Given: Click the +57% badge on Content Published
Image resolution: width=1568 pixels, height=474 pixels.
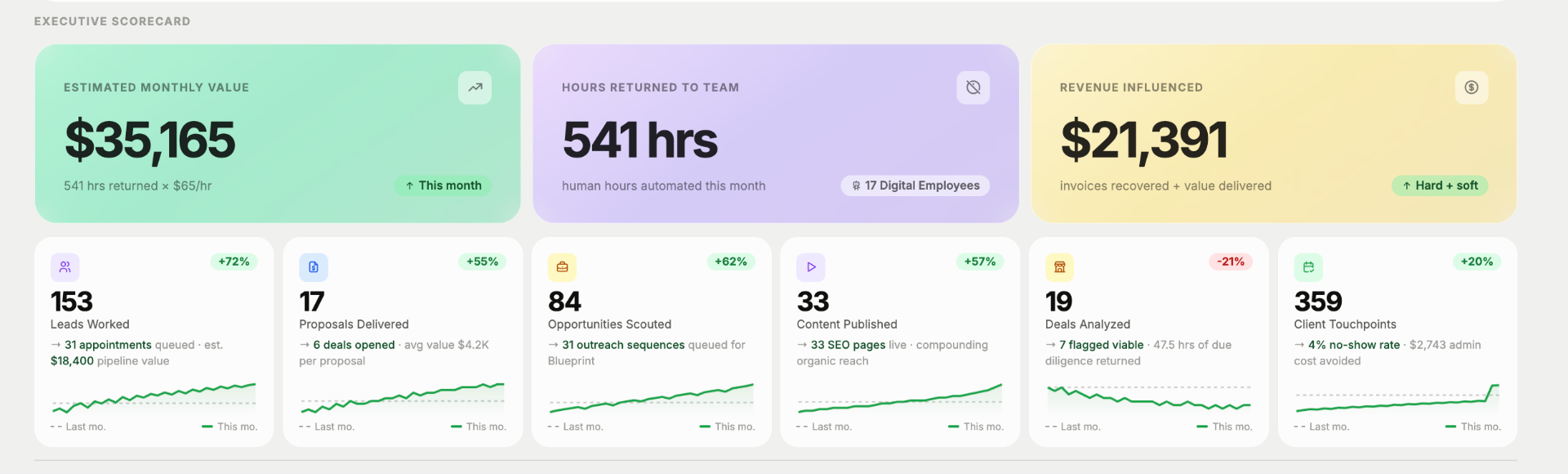Looking at the screenshot, I should [980, 262].
